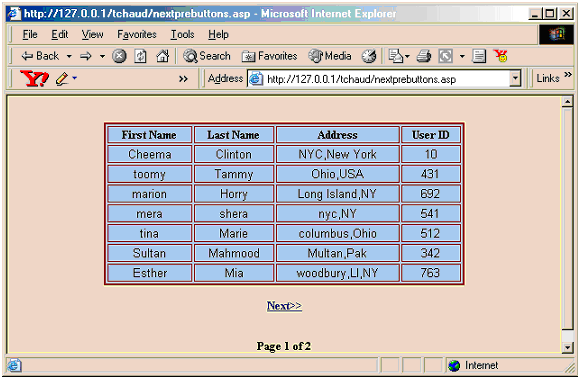The height and width of the screenshot is (379, 581).
Task: Open the File menu
Action: [30, 34]
